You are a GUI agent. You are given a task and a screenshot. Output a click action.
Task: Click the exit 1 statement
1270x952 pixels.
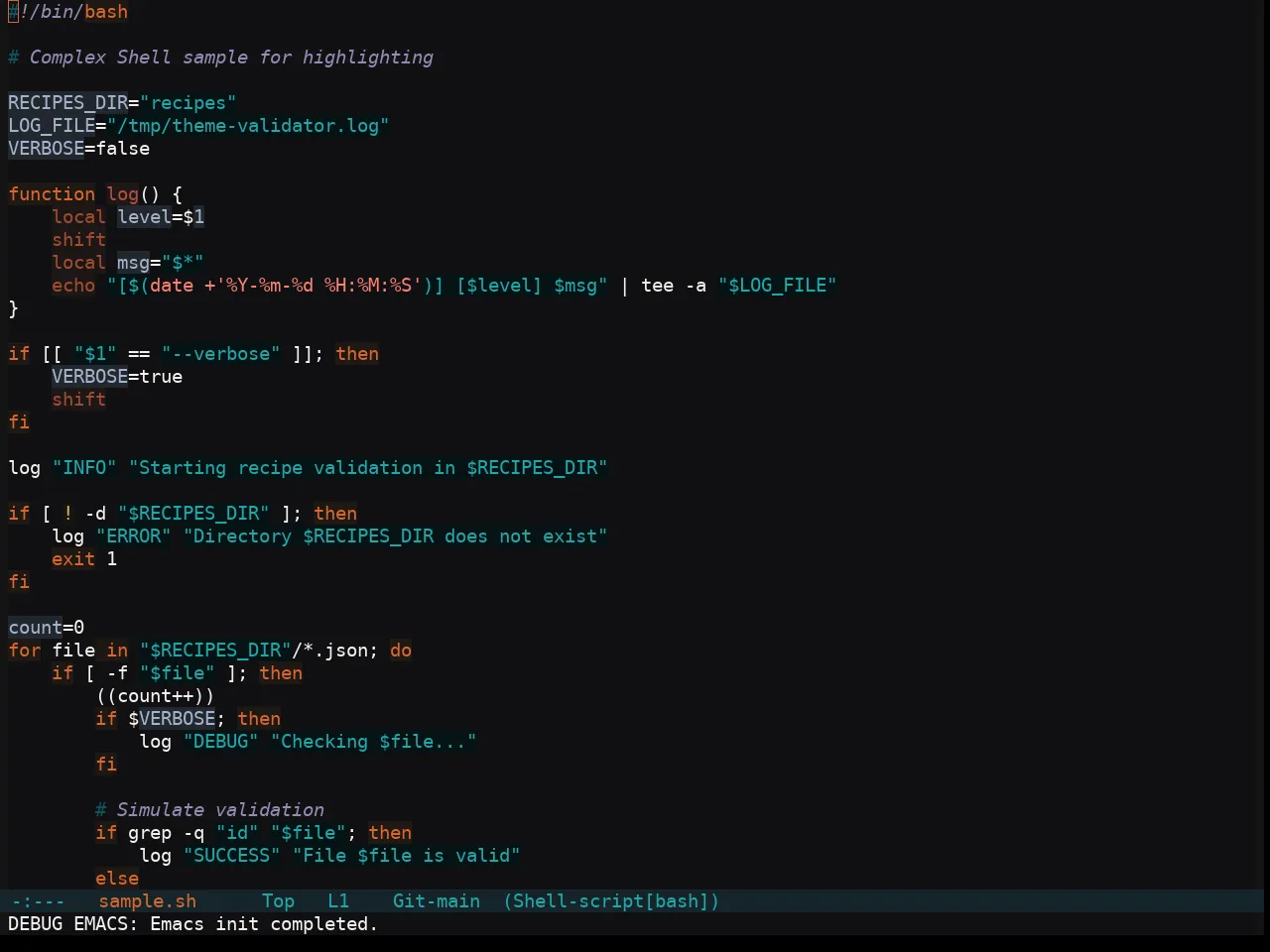point(84,559)
